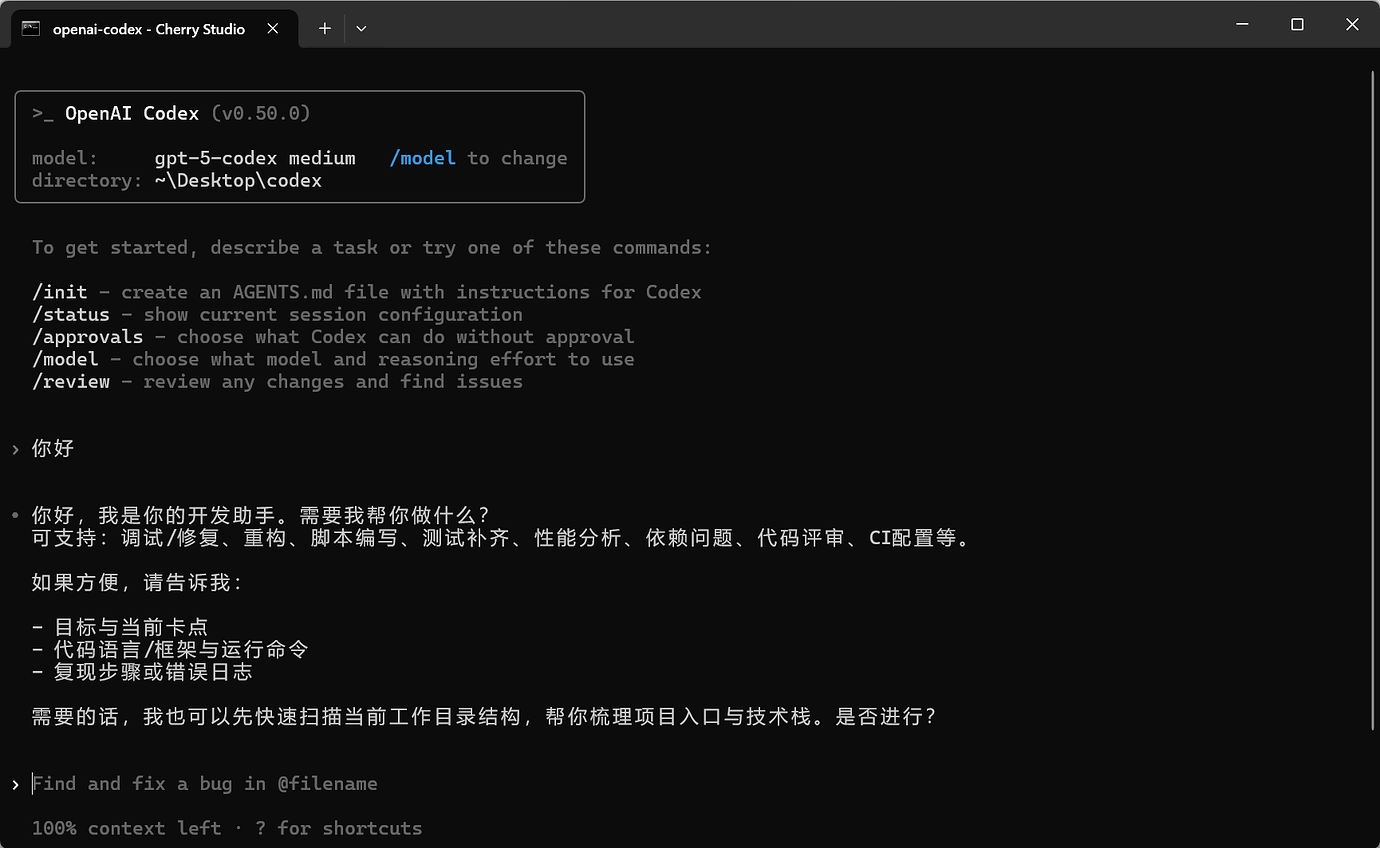
Task: Click the blue '/model' next to 'to change'
Action: click(423, 158)
